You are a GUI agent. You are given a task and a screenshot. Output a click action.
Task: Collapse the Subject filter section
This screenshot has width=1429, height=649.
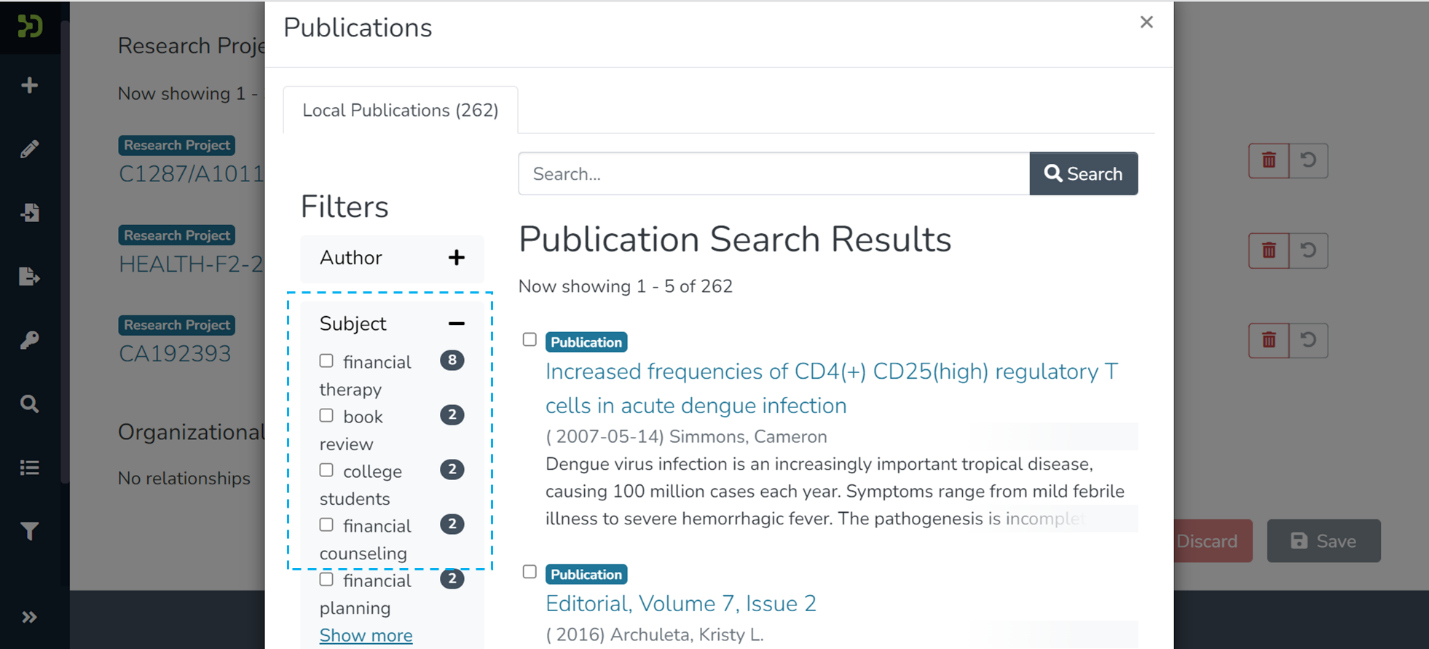456,324
